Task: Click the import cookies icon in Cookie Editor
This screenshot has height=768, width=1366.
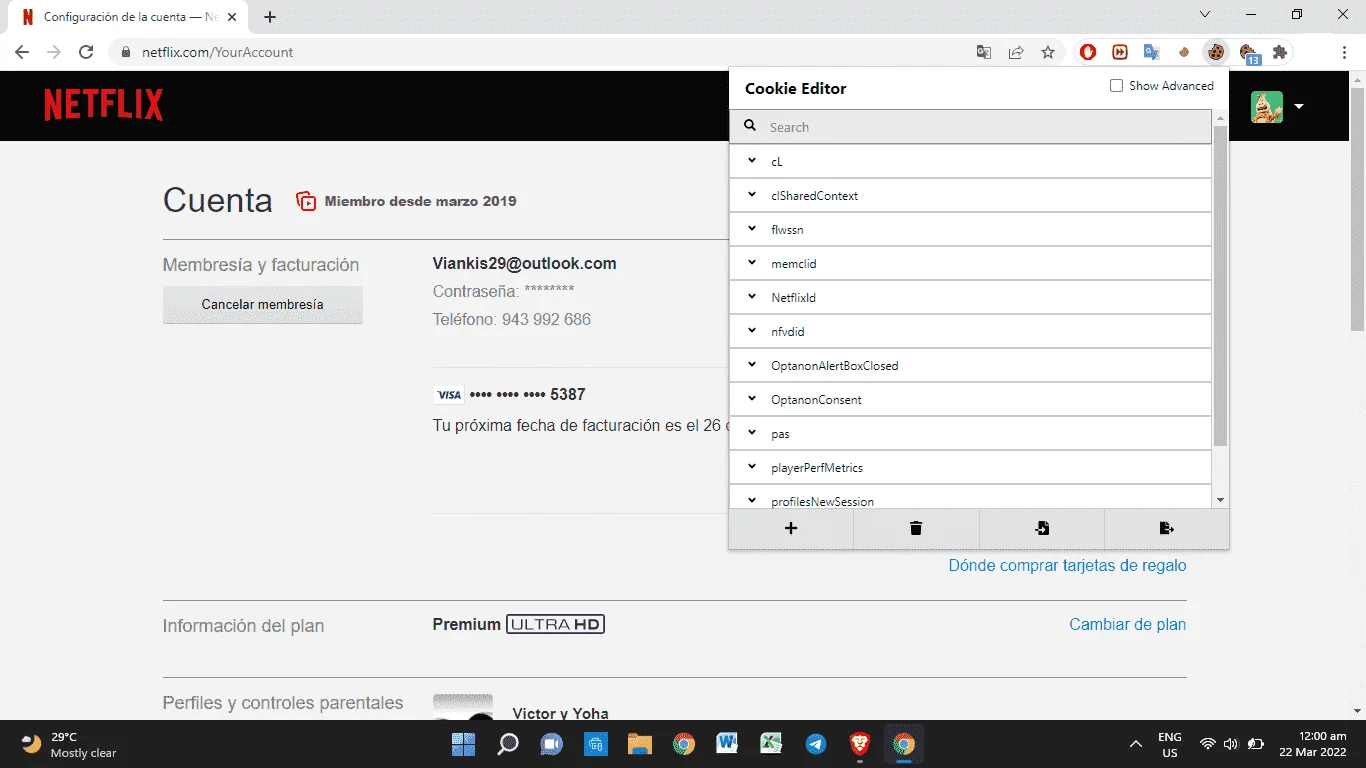Action: click(x=1042, y=528)
